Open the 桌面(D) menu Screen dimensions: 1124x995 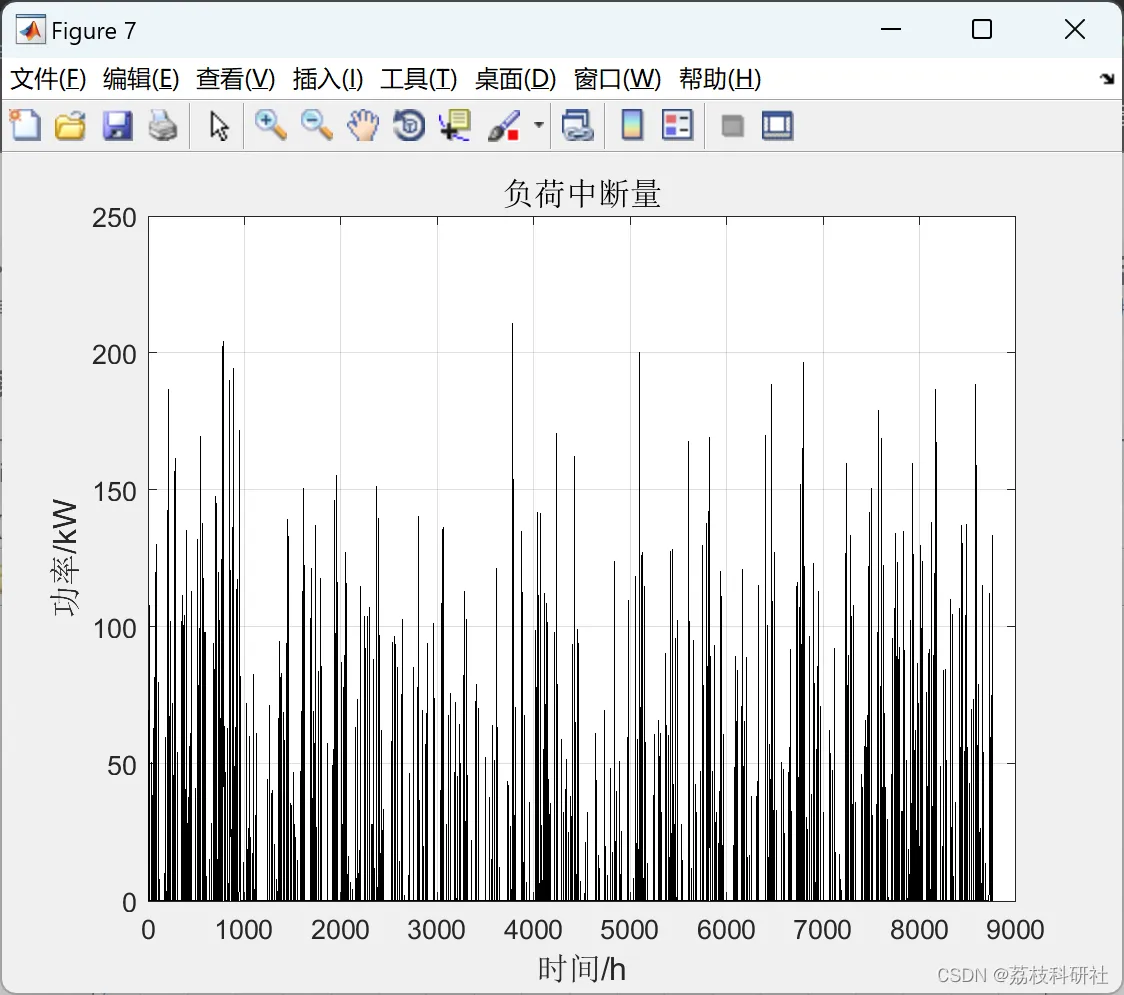tap(515, 79)
